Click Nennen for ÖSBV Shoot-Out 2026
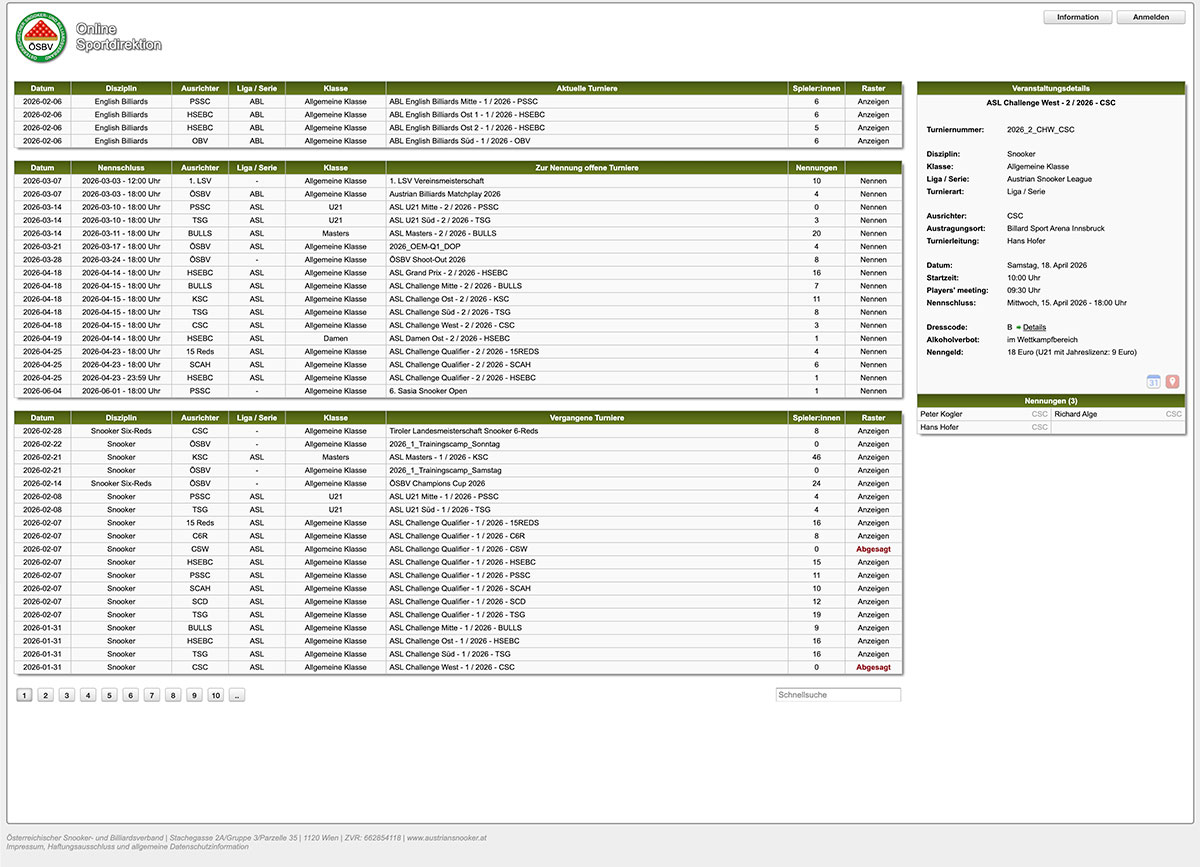The image size is (1200, 867). pyautogui.click(x=872, y=260)
